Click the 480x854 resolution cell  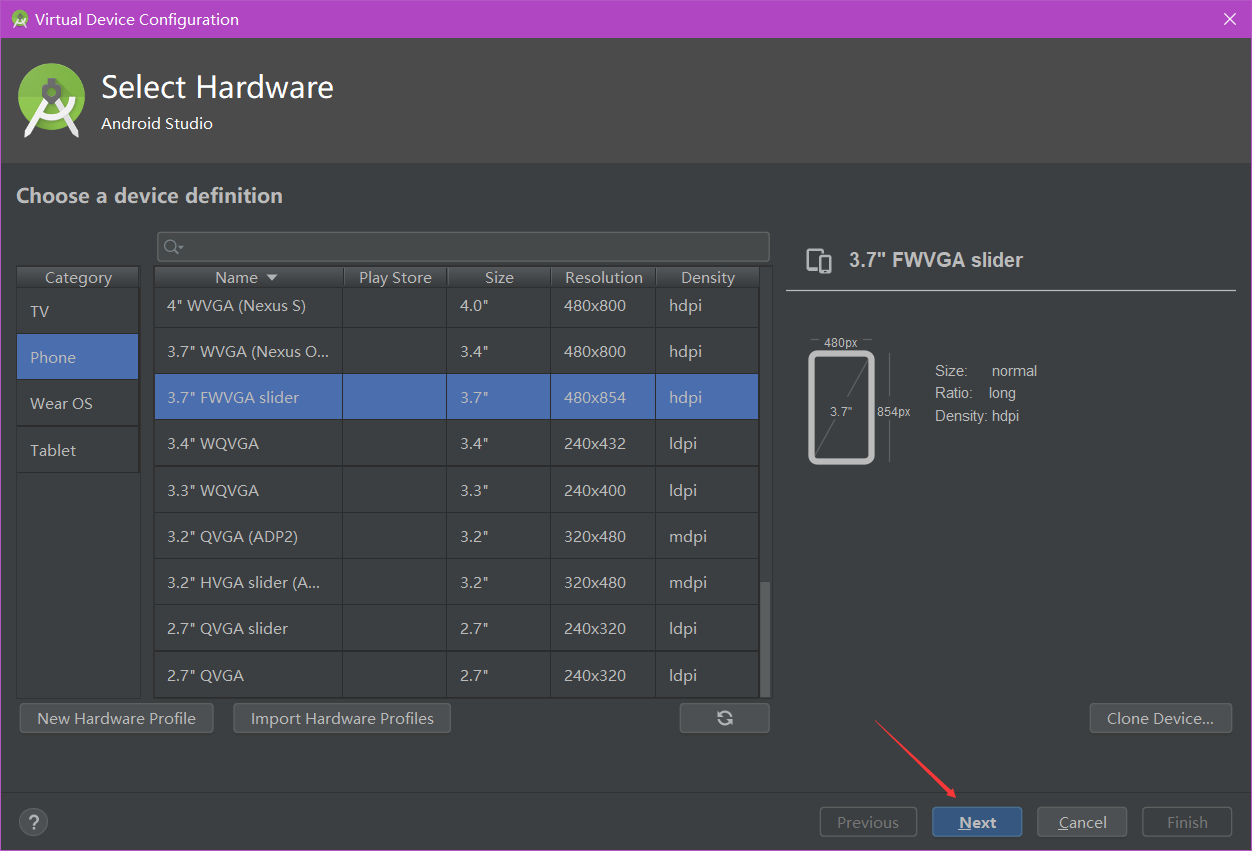tap(604, 397)
